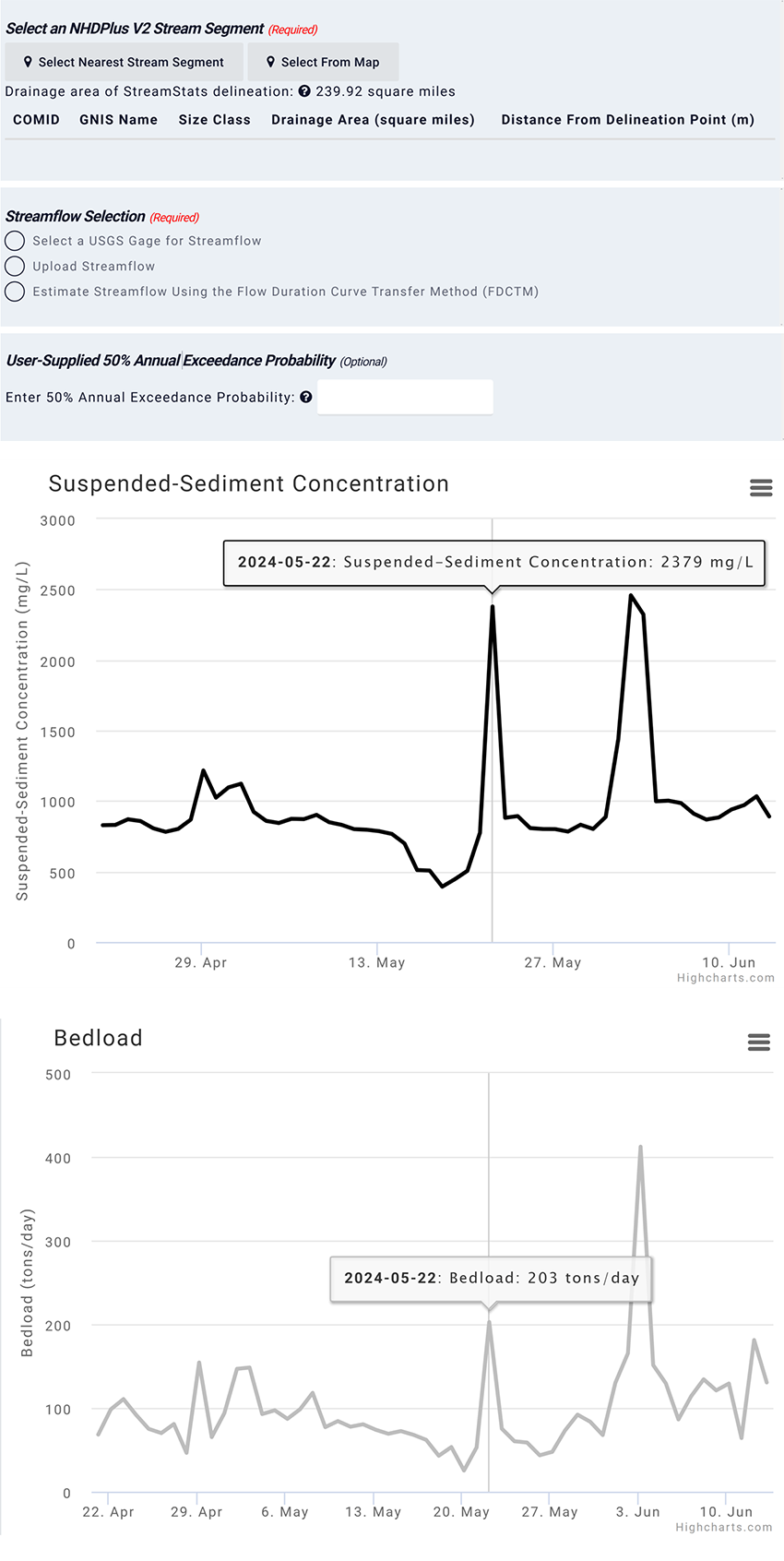784x1561 pixels.
Task: Select the USGS Gage for Streamflow option
Action: [15, 241]
